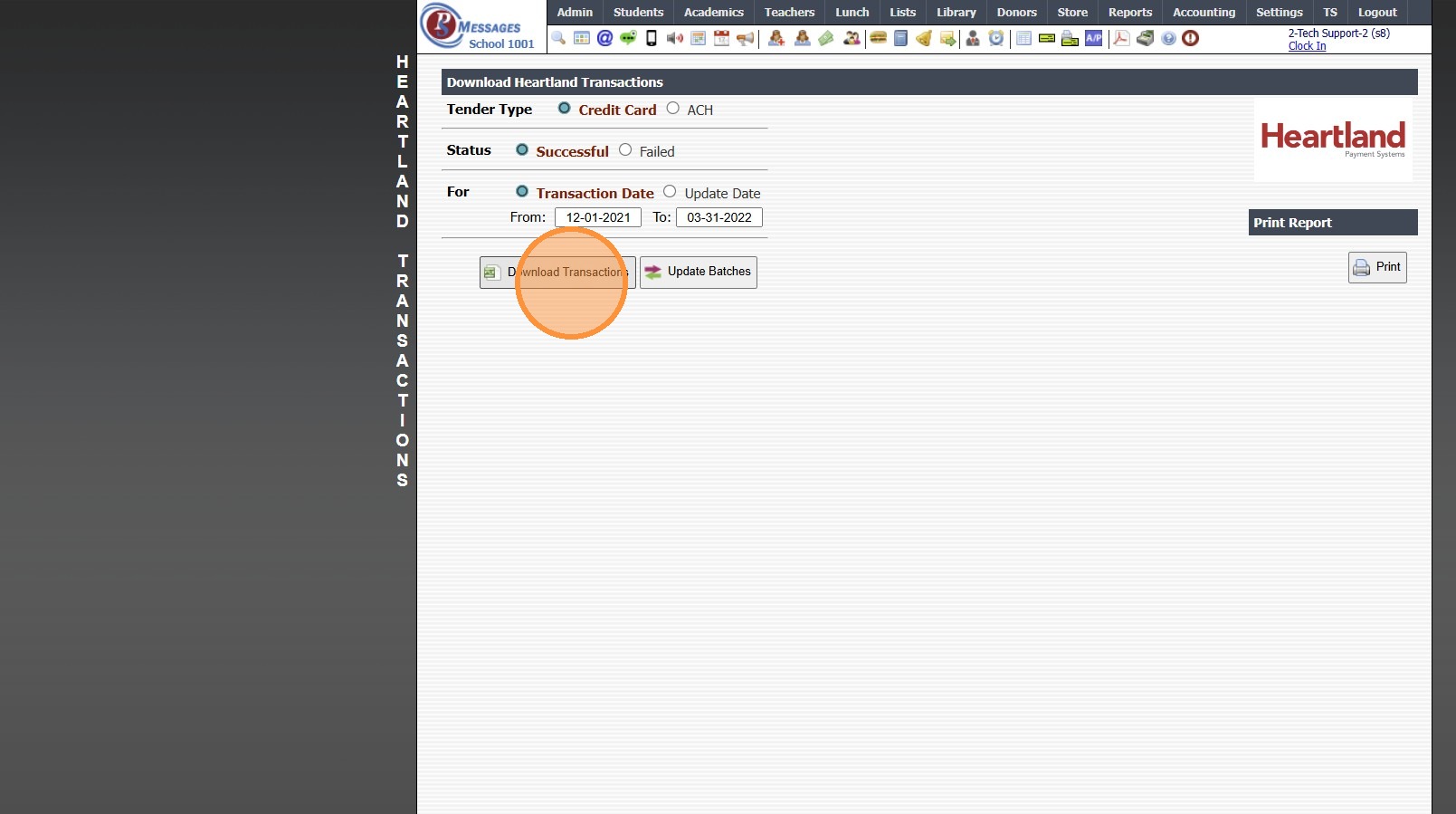Open the TS menu
Viewport: 1456px width, 814px height.
[x=1330, y=13]
